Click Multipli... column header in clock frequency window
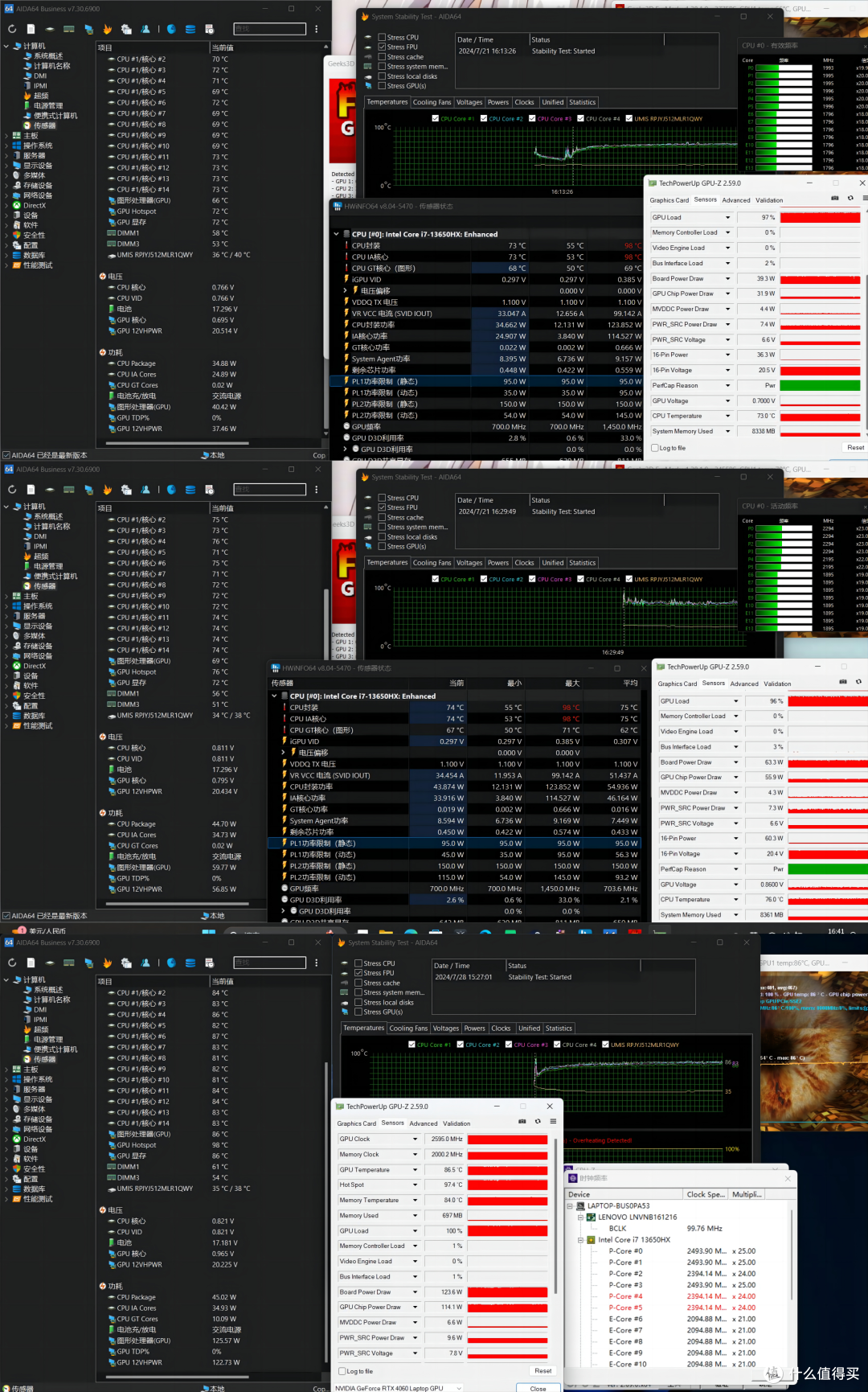This screenshot has height=1392, width=868. pos(747,1194)
